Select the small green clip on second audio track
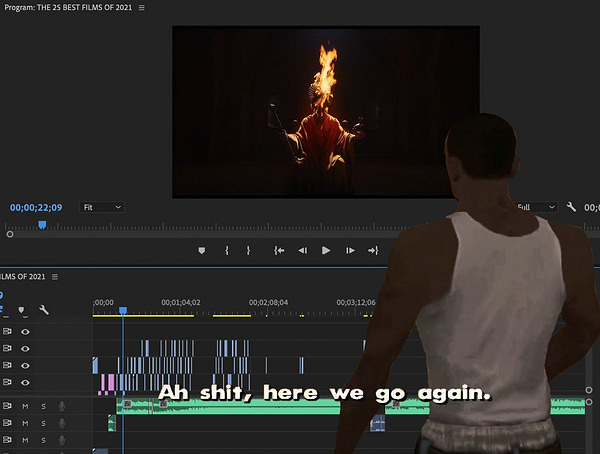The height and width of the screenshot is (454, 600). [112, 423]
